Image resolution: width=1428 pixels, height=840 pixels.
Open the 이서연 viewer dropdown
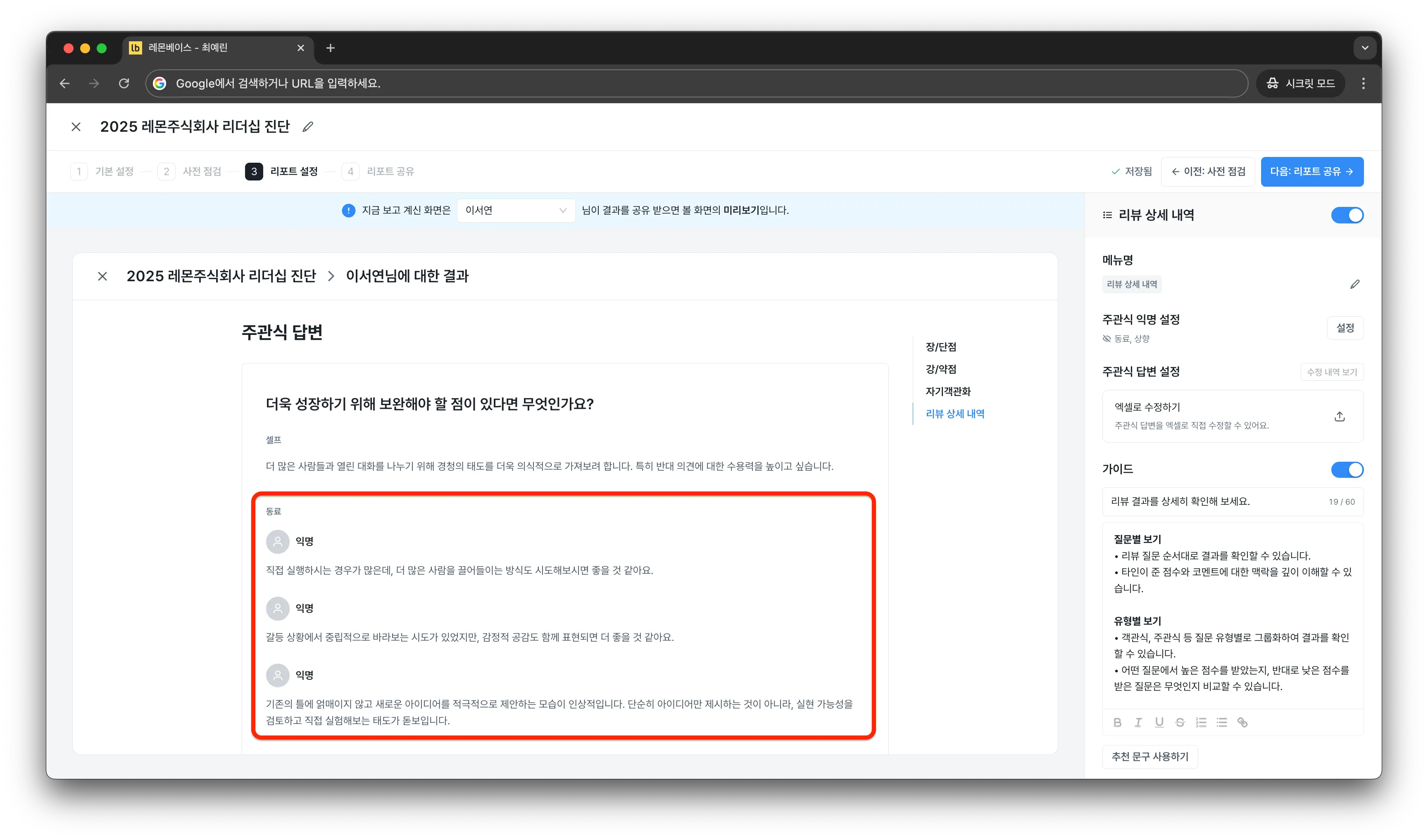point(516,211)
